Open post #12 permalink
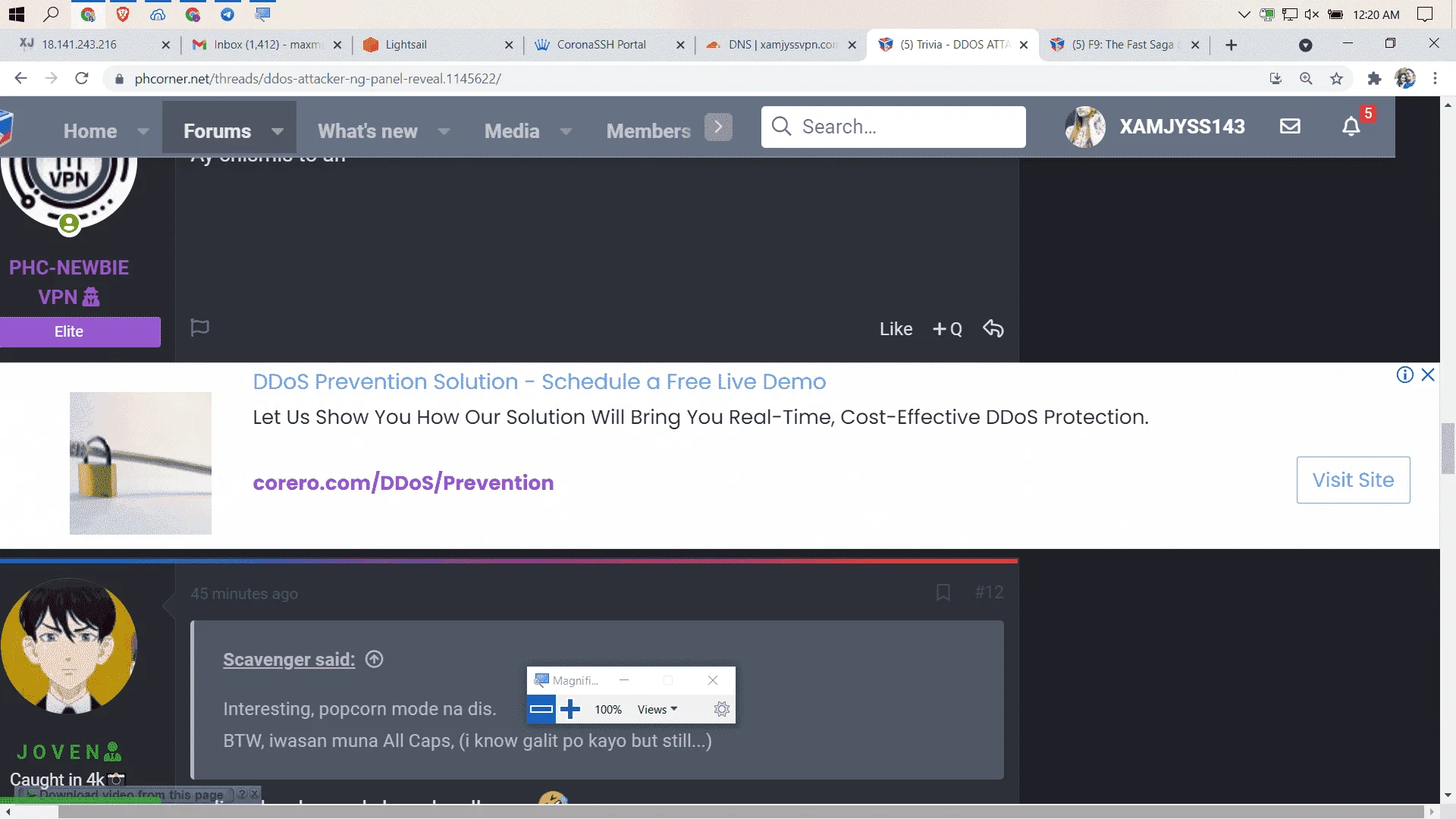The height and width of the screenshot is (819, 1456). coord(989,592)
